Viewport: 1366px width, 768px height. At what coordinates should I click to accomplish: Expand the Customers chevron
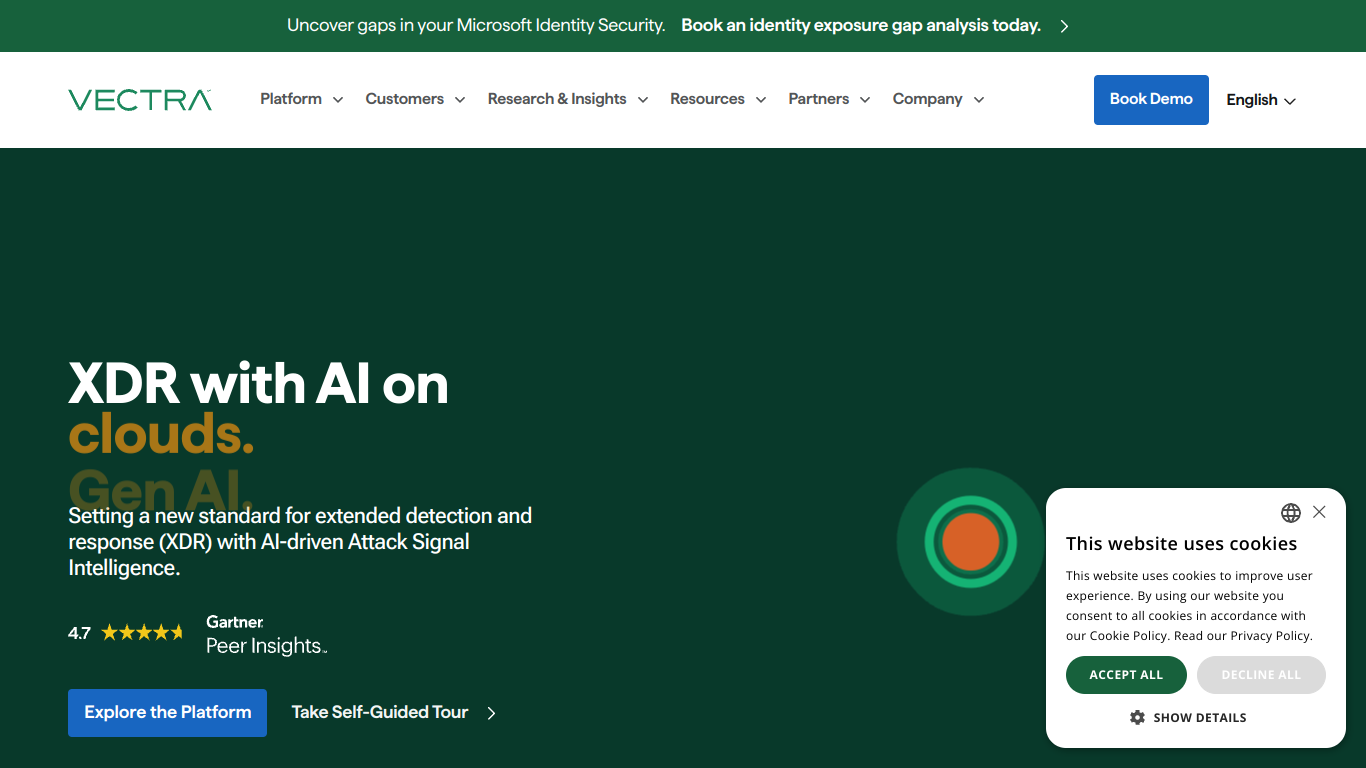(x=460, y=100)
